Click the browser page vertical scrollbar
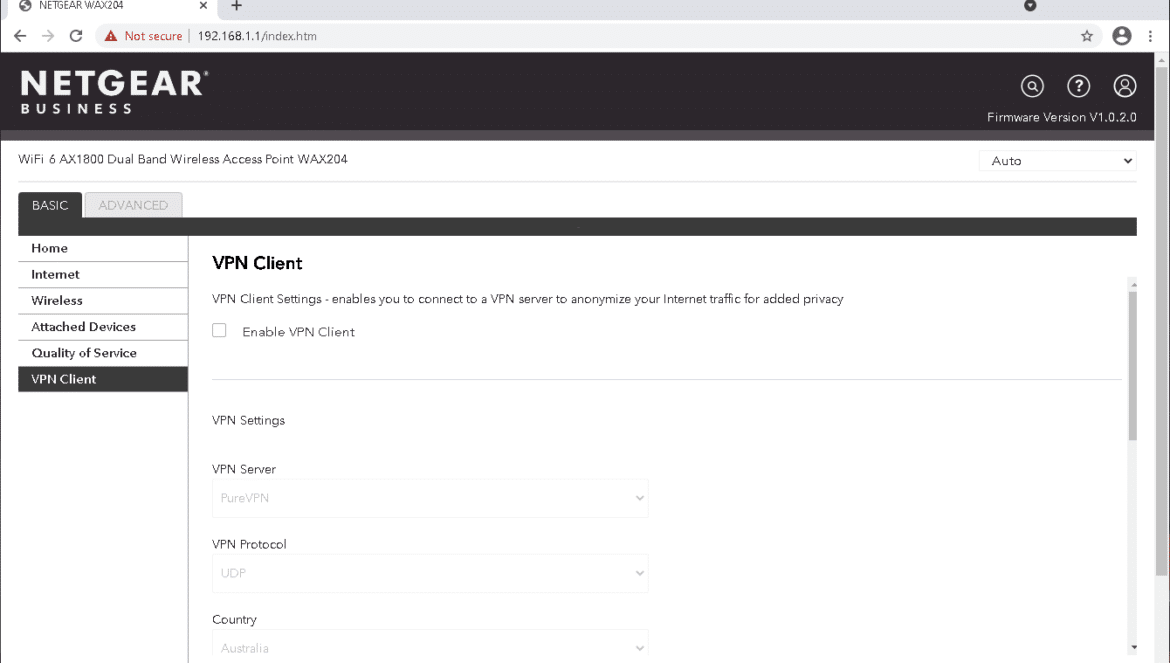The image size is (1170, 663). coord(1161,321)
